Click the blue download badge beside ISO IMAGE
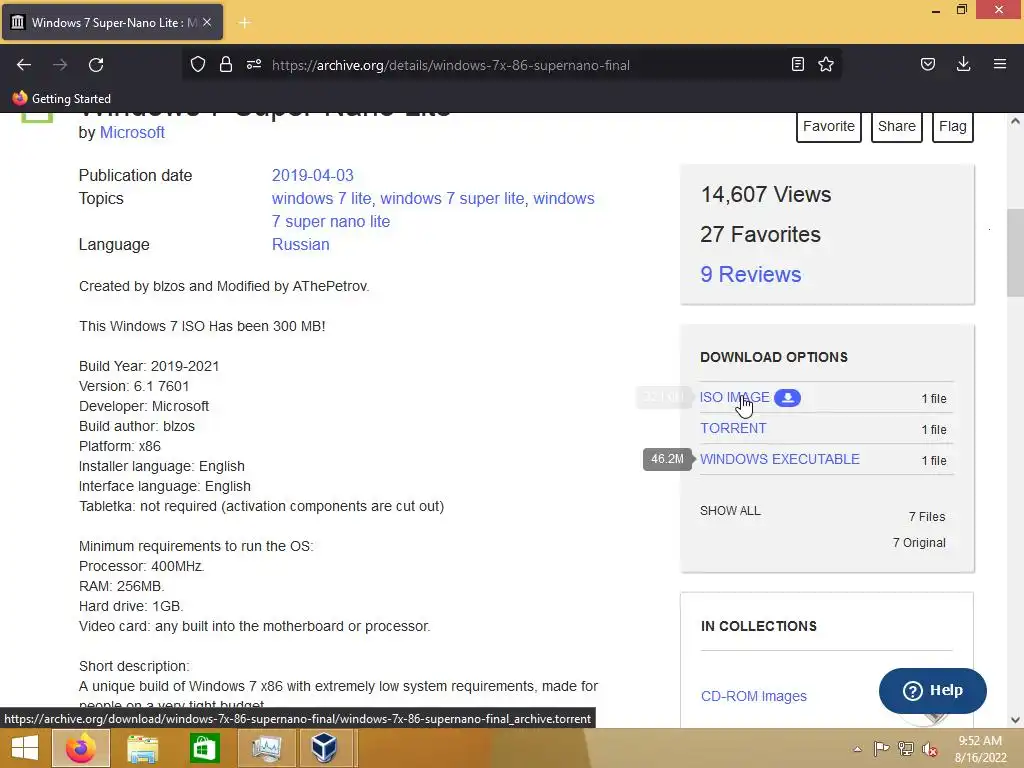The height and width of the screenshot is (768, 1024). 788,398
